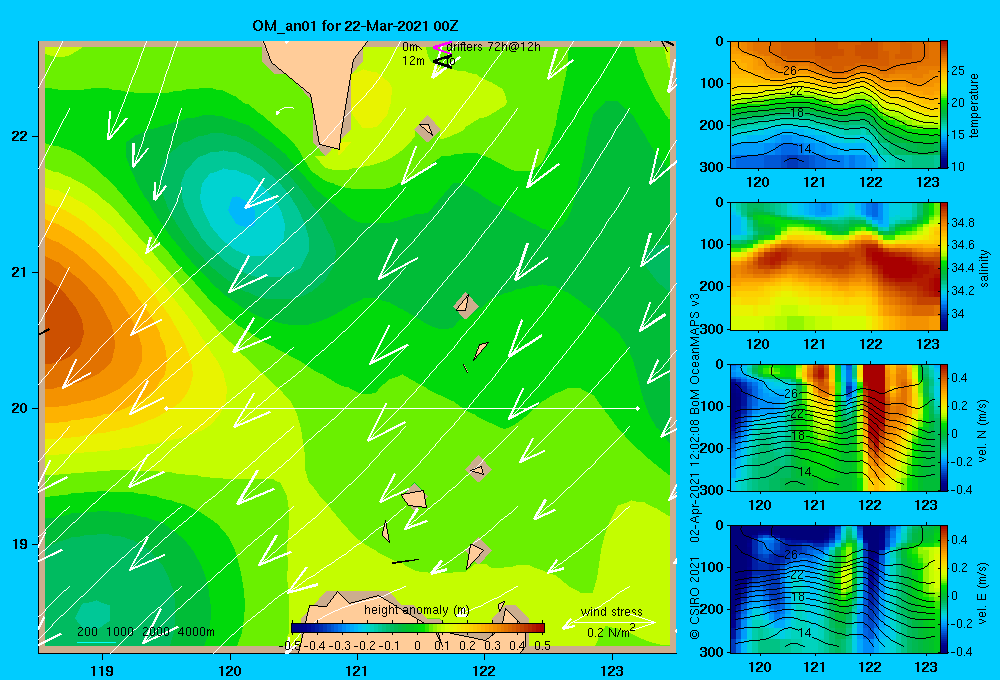
Task: Click the '0m' drifter depth label
Action: pos(409,47)
